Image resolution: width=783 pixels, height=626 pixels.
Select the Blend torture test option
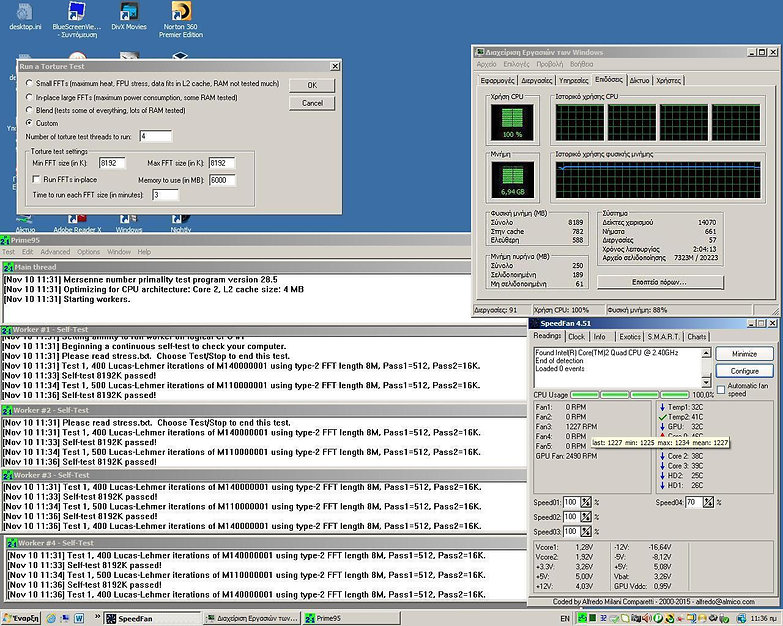tap(29, 110)
